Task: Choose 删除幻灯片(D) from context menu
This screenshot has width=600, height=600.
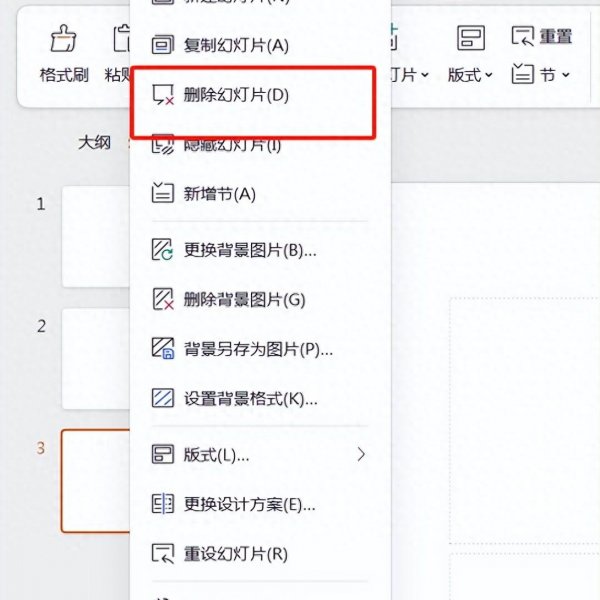Action: pos(253,95)
